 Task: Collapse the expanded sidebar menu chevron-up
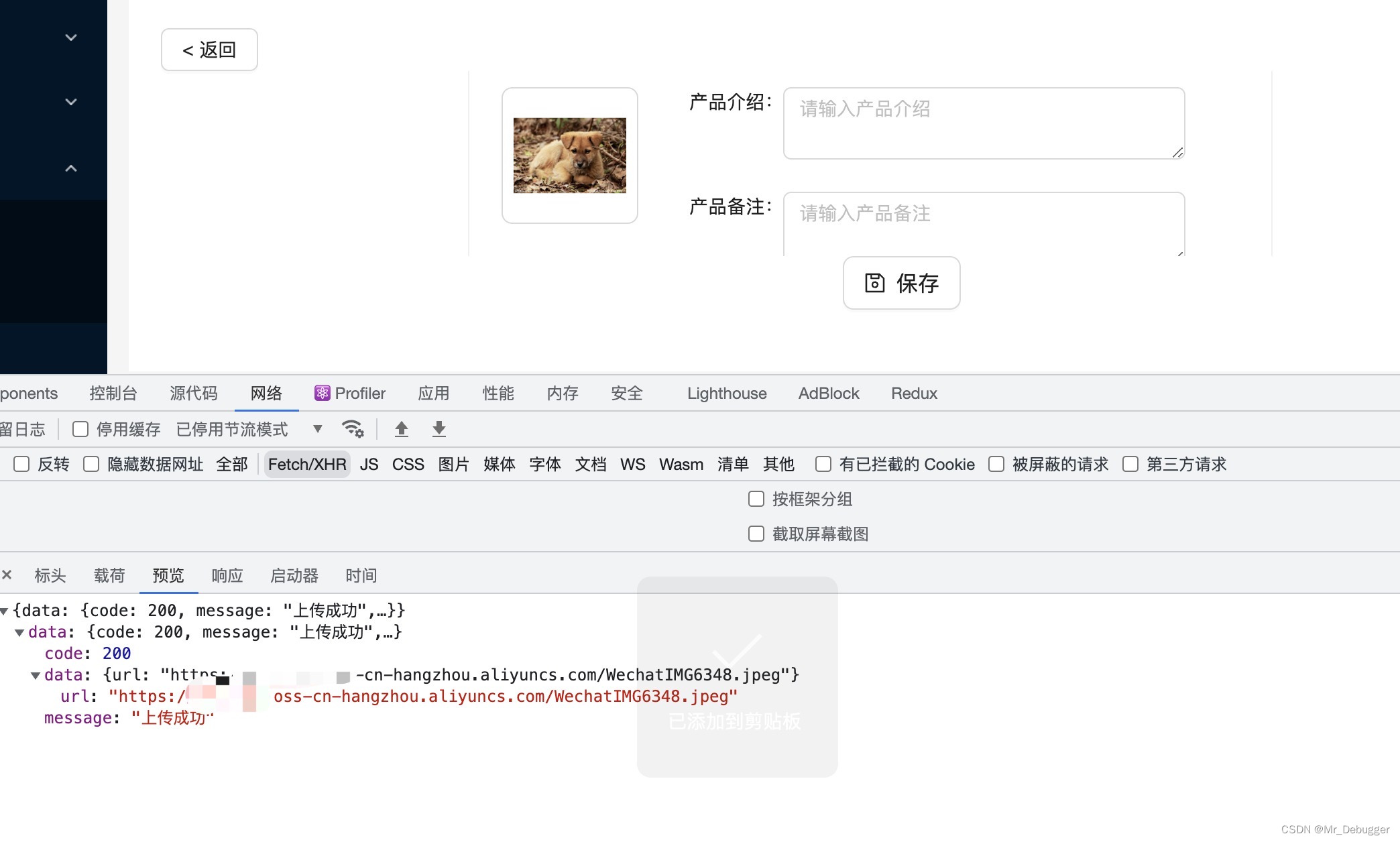71,168
